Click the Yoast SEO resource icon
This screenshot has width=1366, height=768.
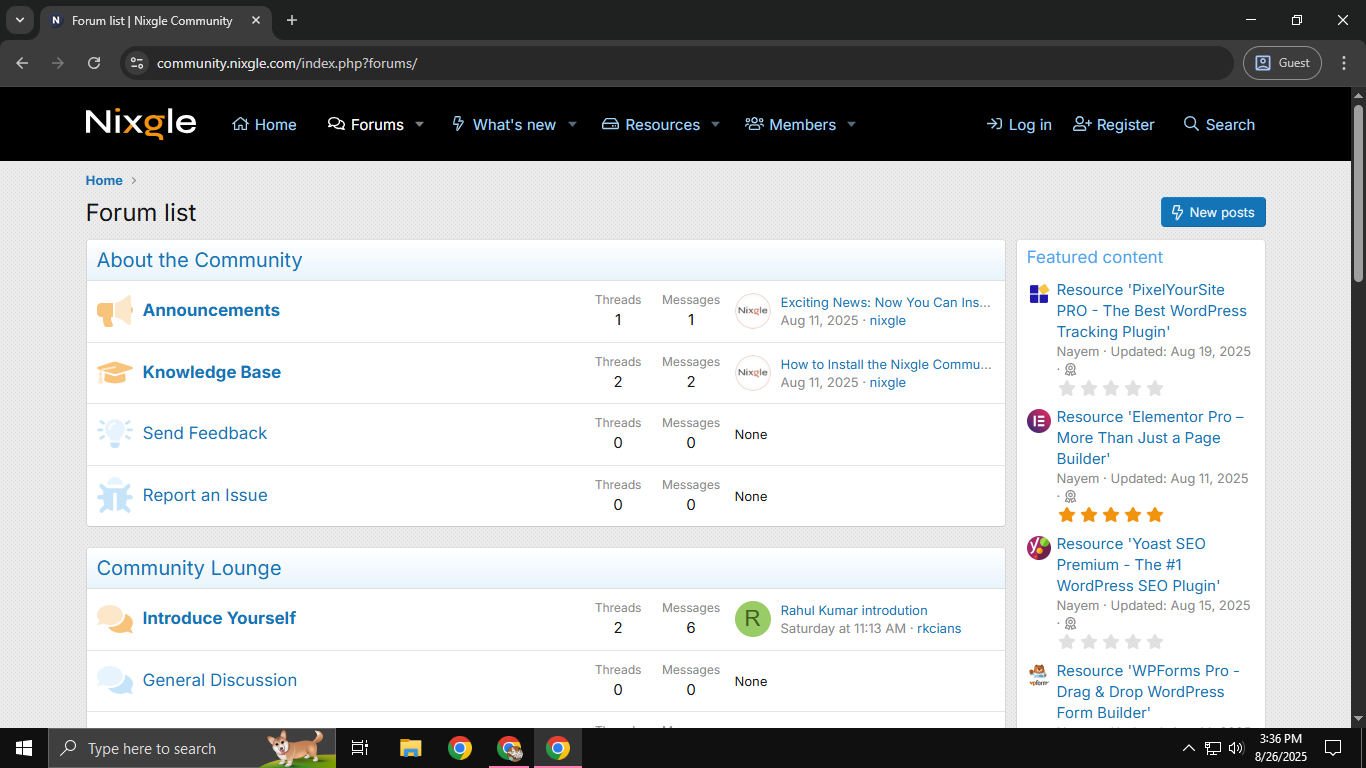coord(1039,548)
